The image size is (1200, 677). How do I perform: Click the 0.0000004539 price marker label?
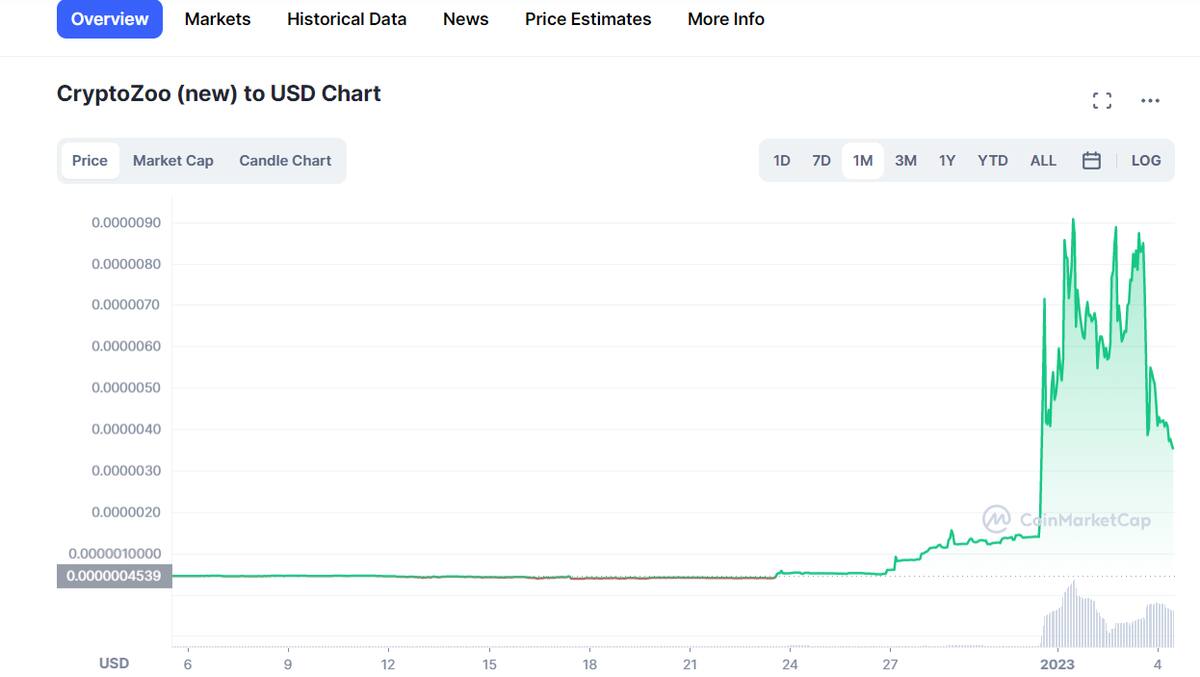click(115, 576)
